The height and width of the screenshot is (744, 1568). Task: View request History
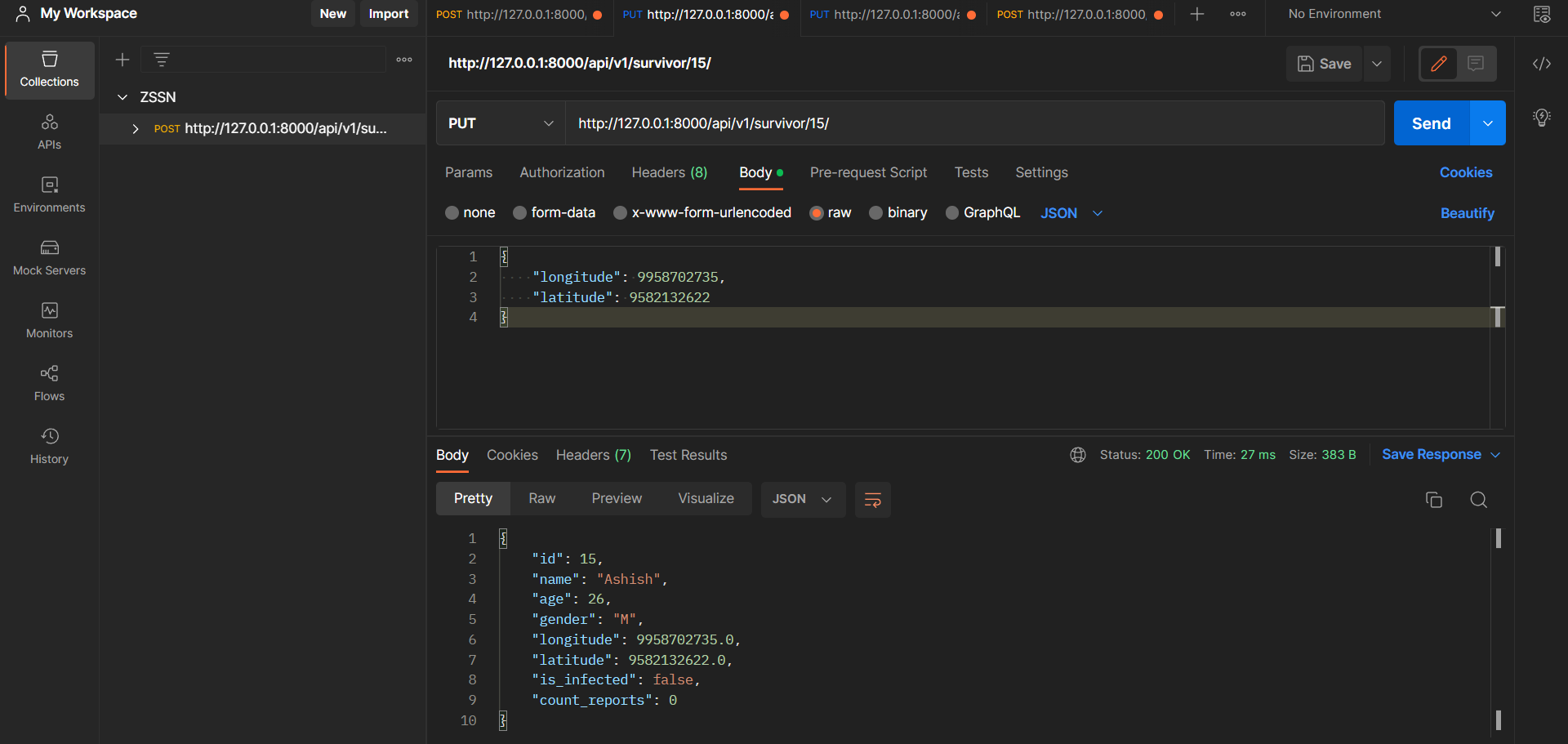(x=49, y=445)
